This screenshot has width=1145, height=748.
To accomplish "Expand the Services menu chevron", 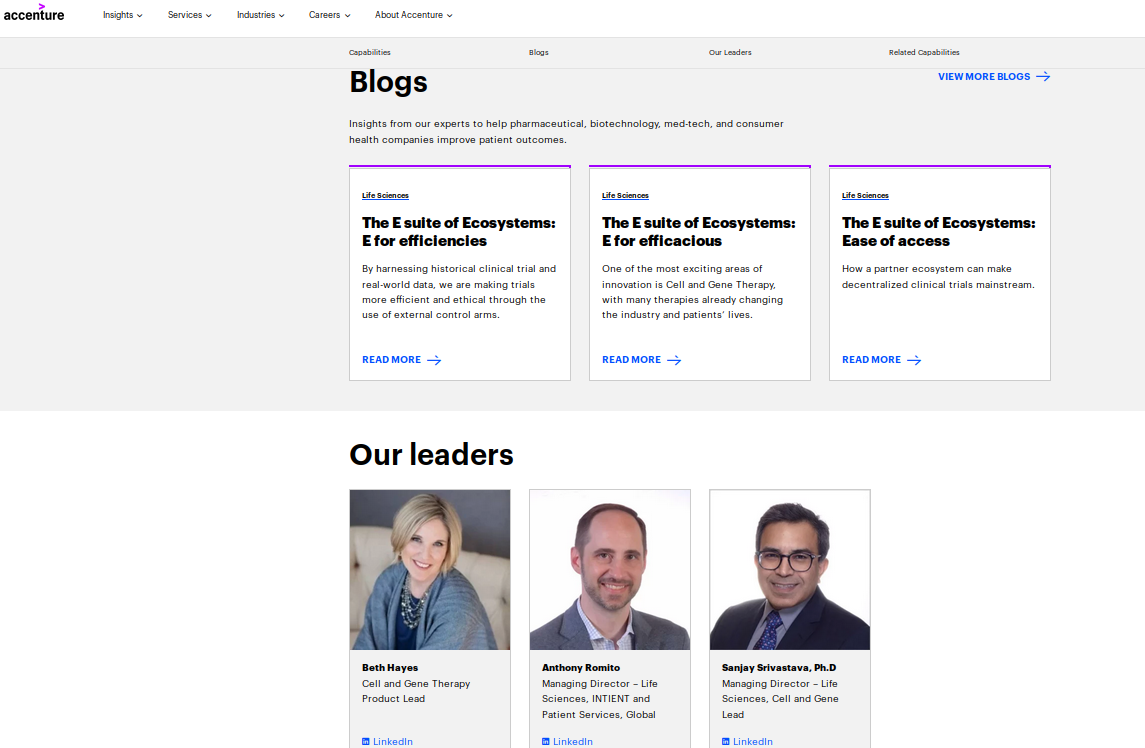I will pos(209,15).
